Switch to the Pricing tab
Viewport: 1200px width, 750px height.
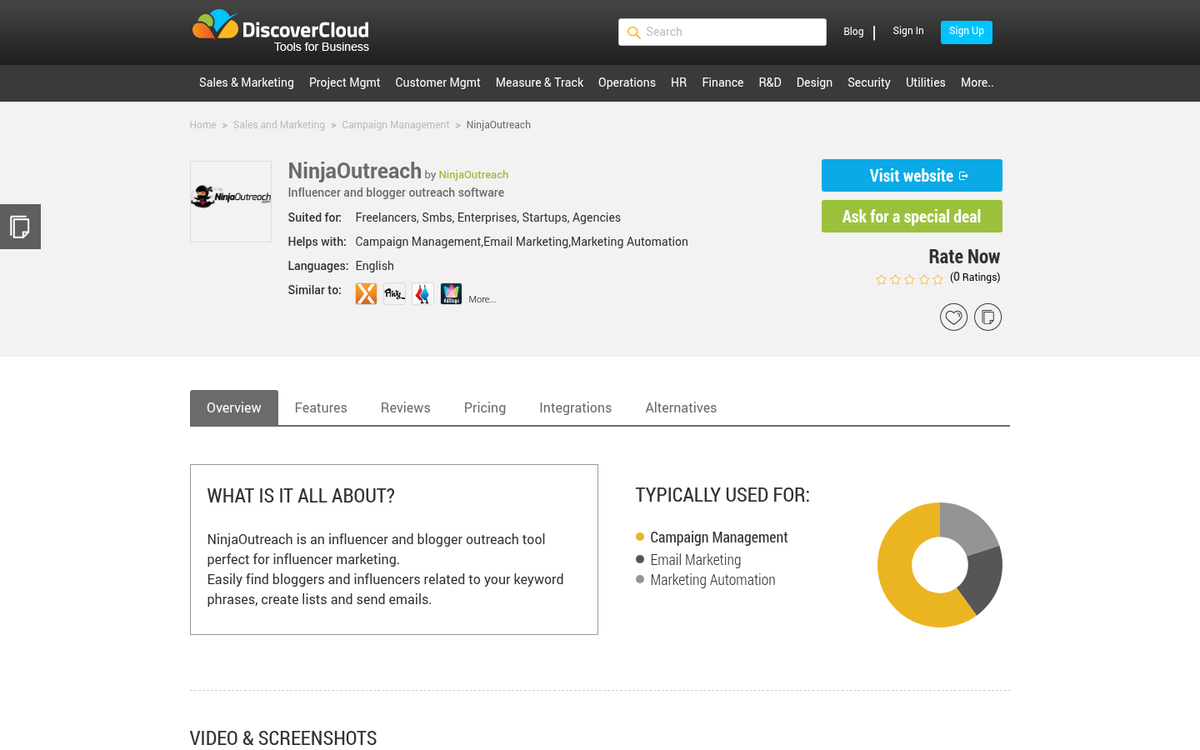point(484,407)
